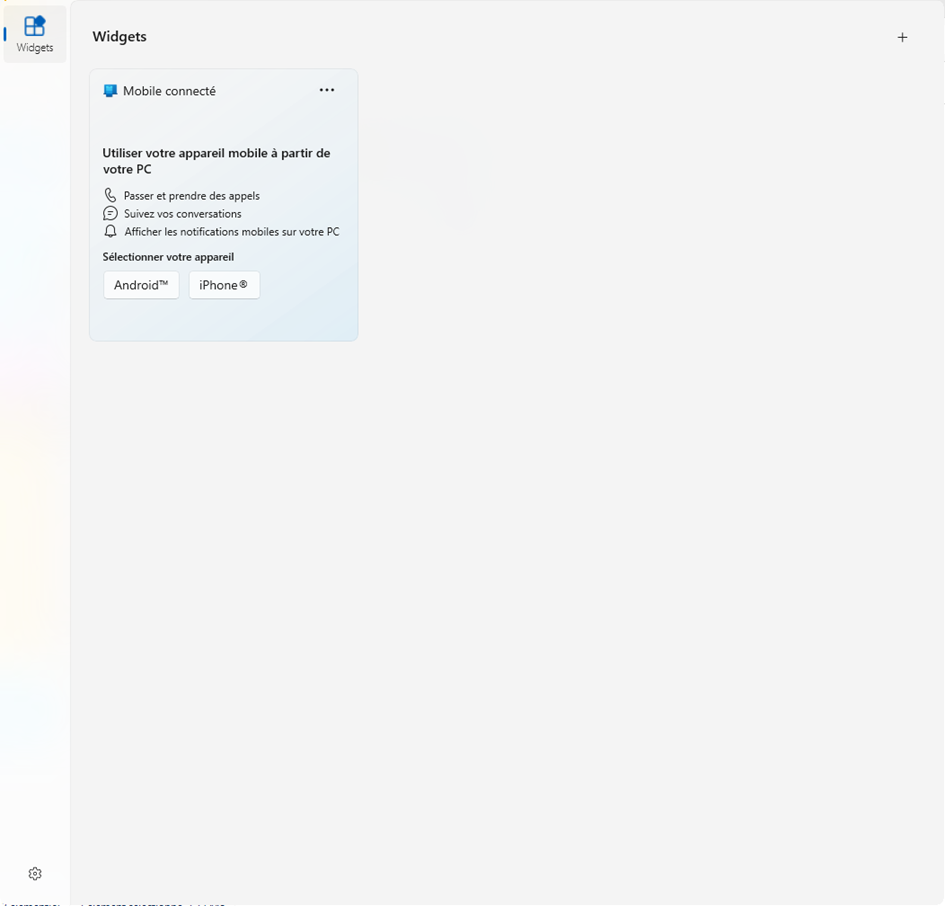945x906 pixels.
Task: Open the Widgets settings gear
Action: pos(34,873)
